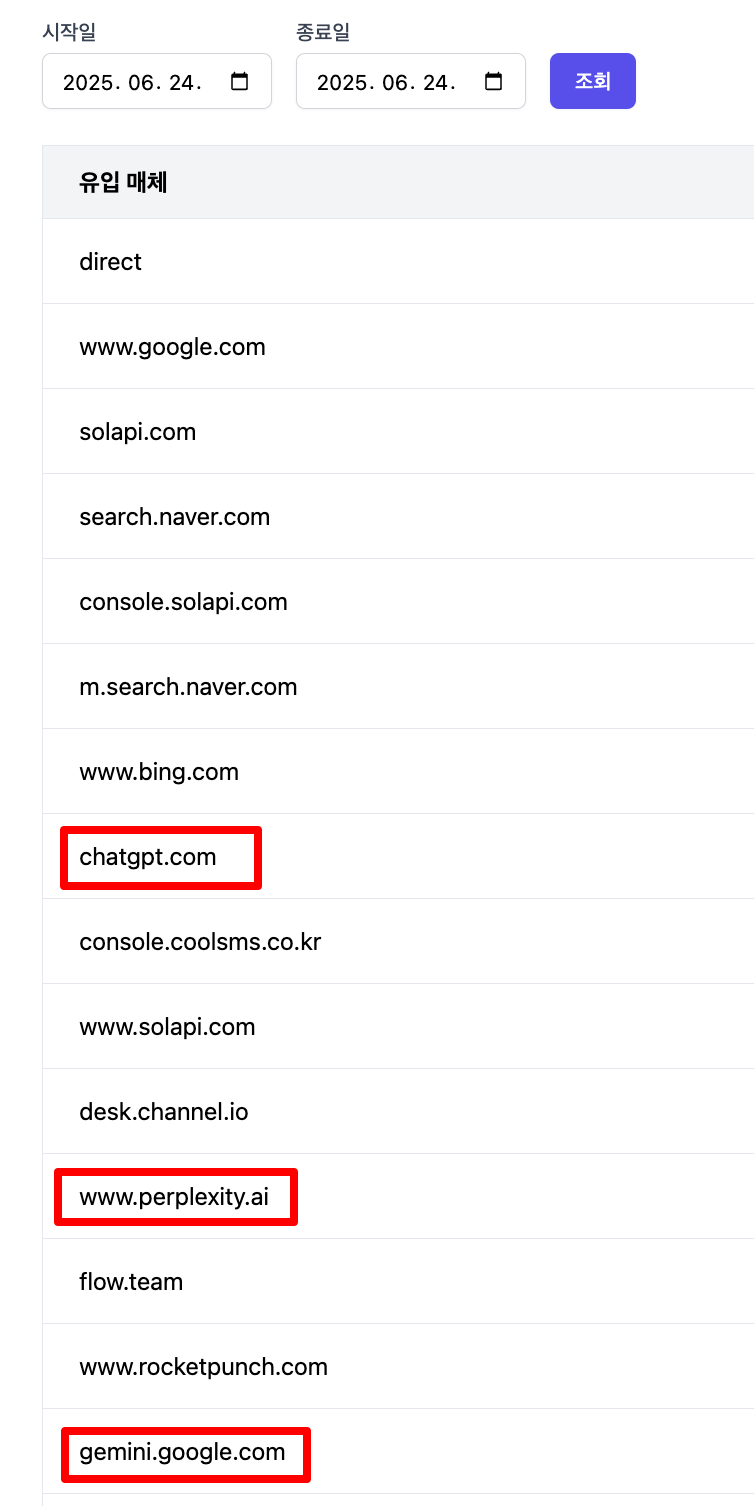The image size is (754, 1506).
Task: Click the 유입 매체 column header
Action: pyautogui.click(x=123, y=182)
